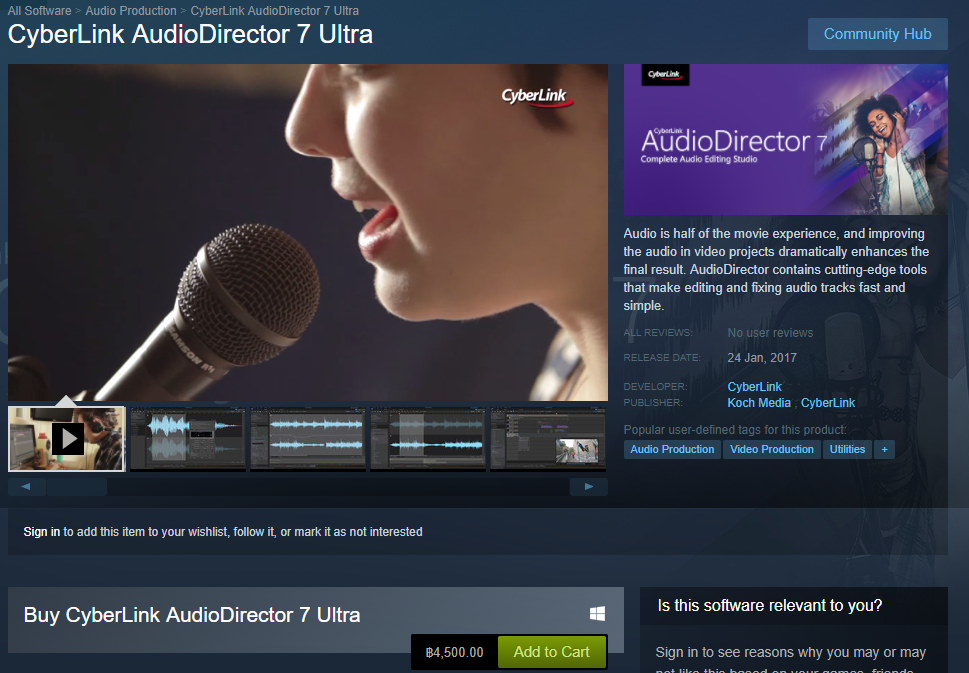Add AudioDirector 7 Ultra to cart
Screen dimensions: 969x673
tap(551, 652)
